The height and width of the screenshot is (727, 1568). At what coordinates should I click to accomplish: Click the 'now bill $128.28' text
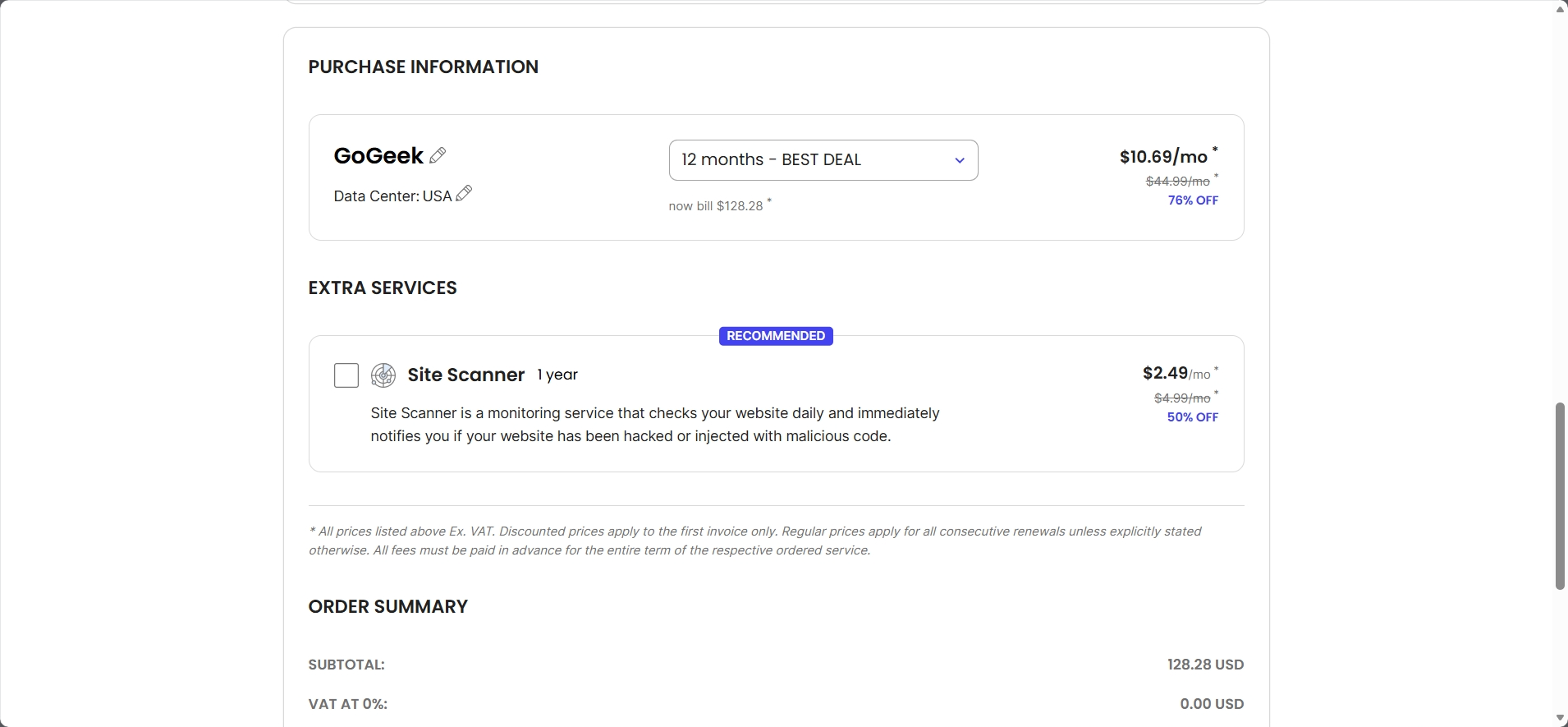point(716,206)
